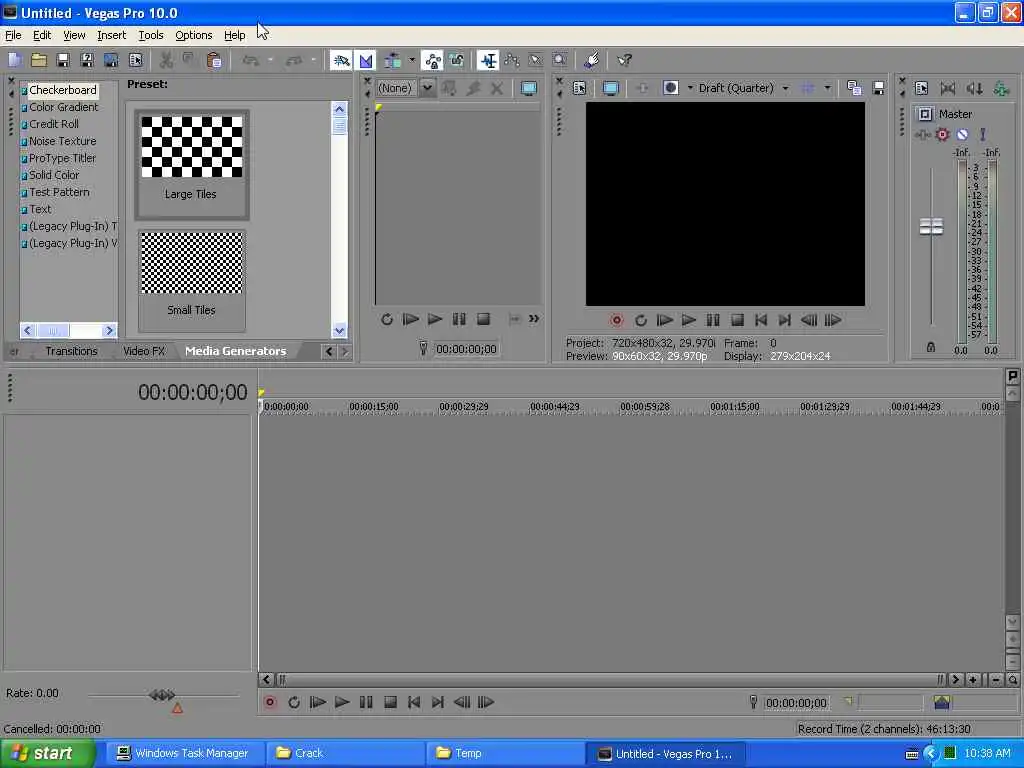Open the File menu
Screen dimensions: 1024x768
pos(13,35)
